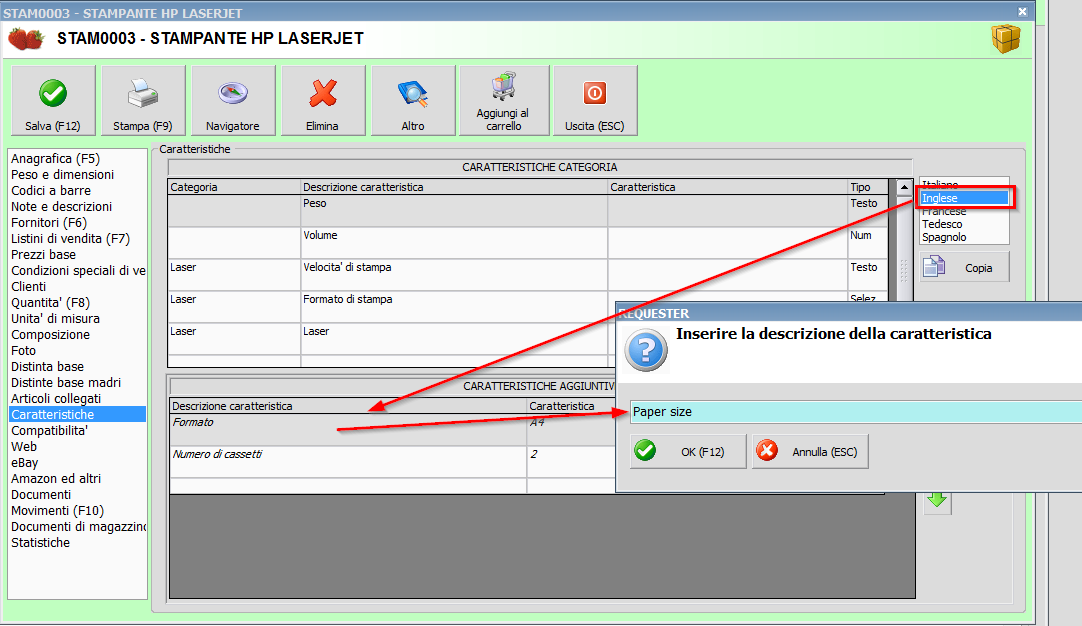Click Aggiungi al carrello shopping cart button
The height and width of the screenshot is (626, 1082).
click(504, 101)
